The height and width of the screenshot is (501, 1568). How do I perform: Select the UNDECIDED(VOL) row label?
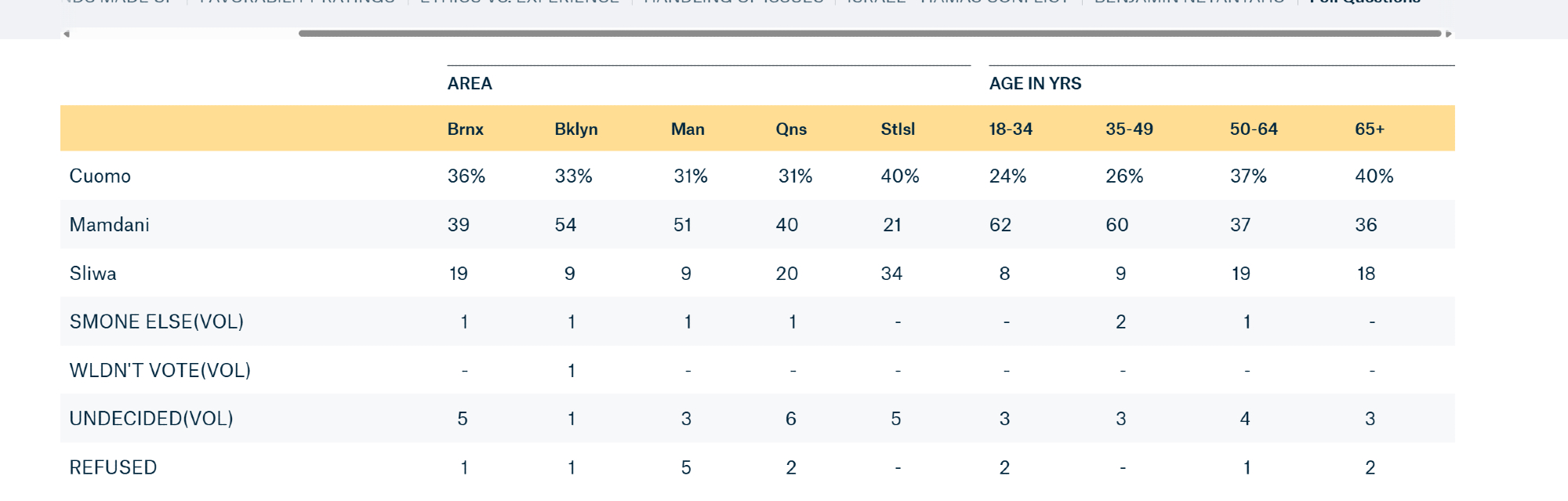pyautogui.click(x=151, y=419)
